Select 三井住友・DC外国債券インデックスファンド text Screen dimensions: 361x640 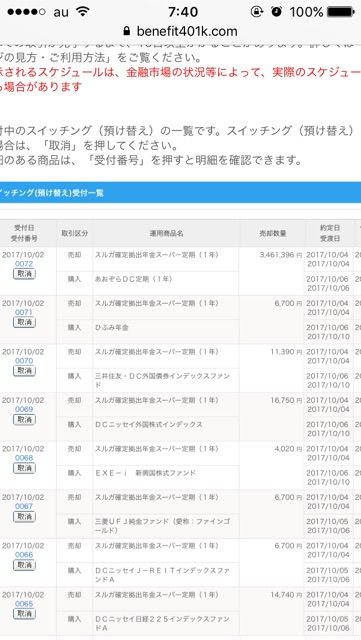tap(162, 380)
